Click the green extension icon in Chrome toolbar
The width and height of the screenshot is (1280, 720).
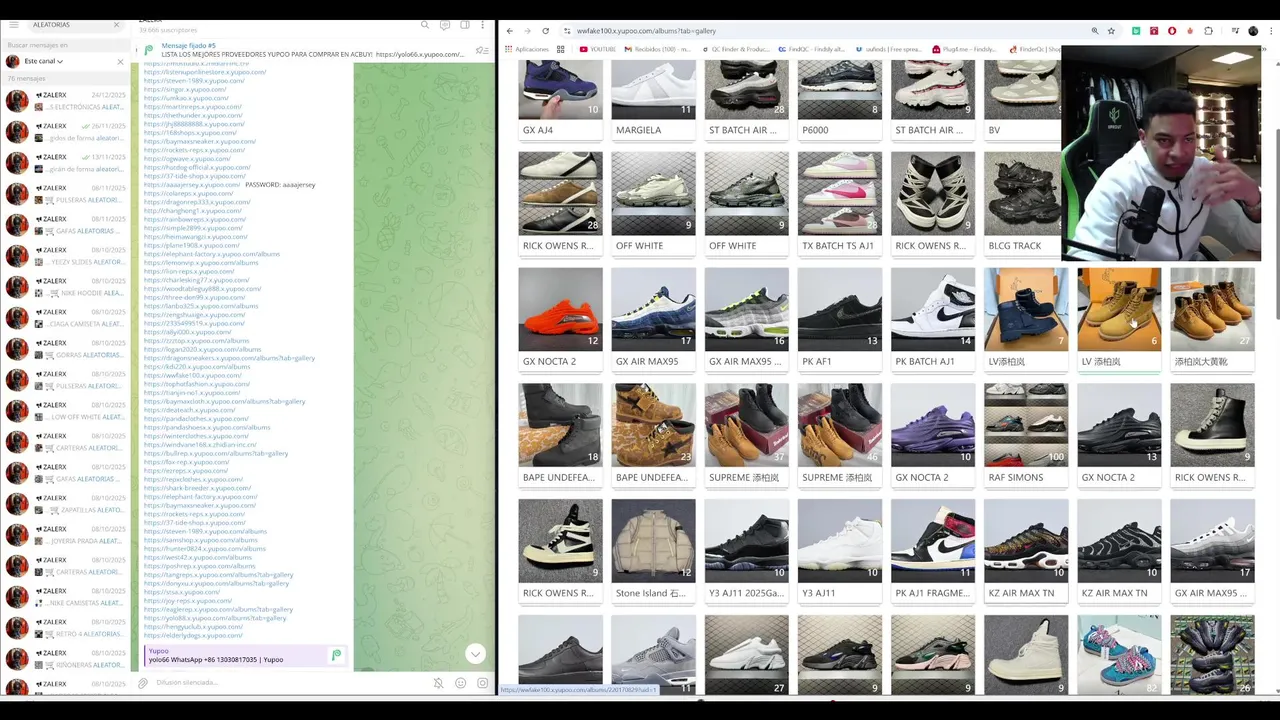coord(1136,31)
